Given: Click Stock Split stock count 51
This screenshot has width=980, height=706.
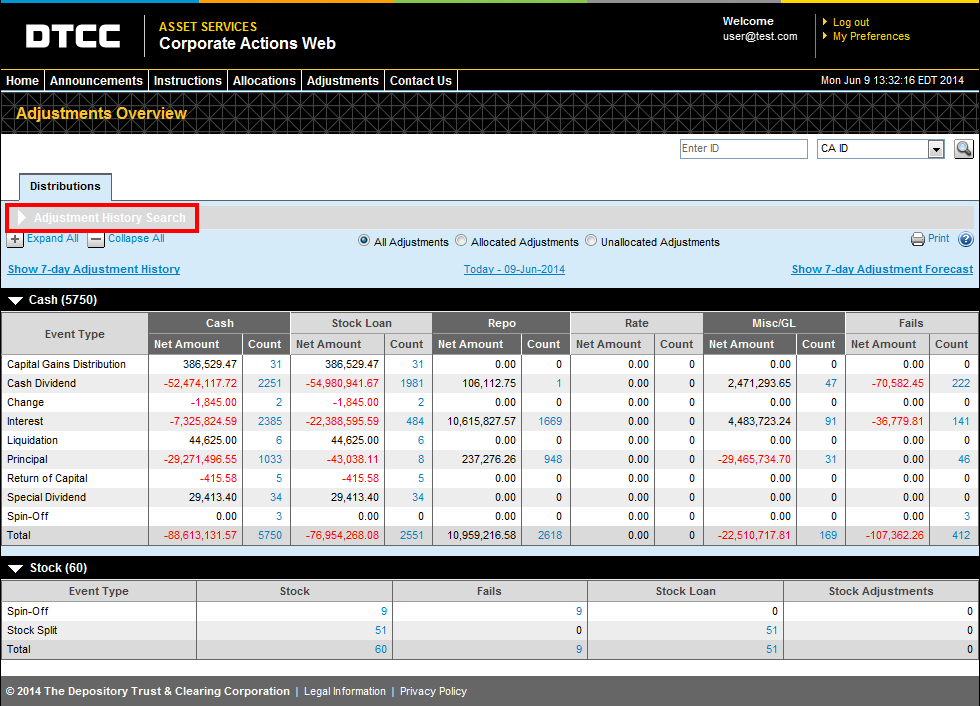Looking at the screenshot, I should pos(381,631).
